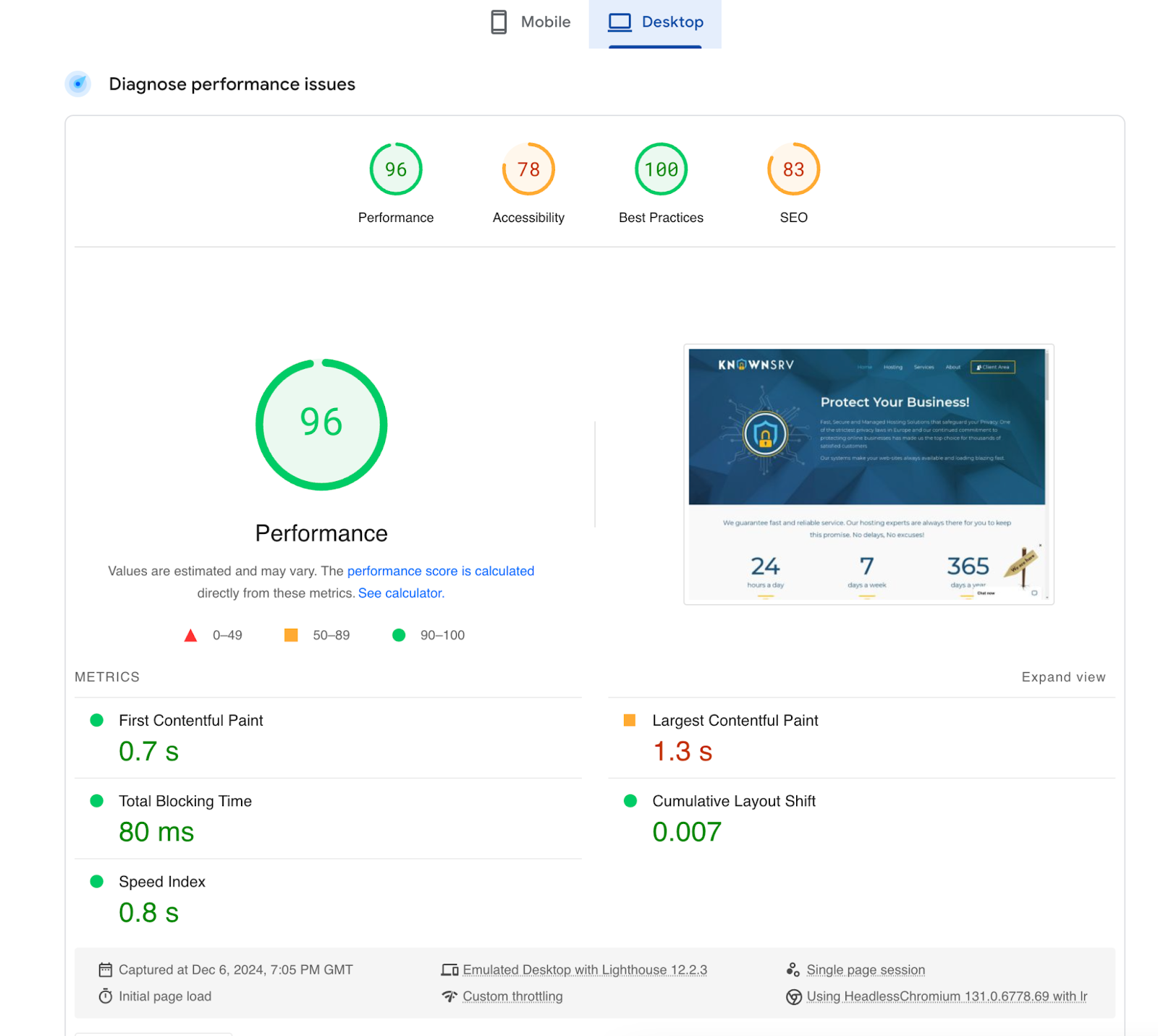
Task: Click the First Contentful Paint metric label
Action: tap(190, 721)
